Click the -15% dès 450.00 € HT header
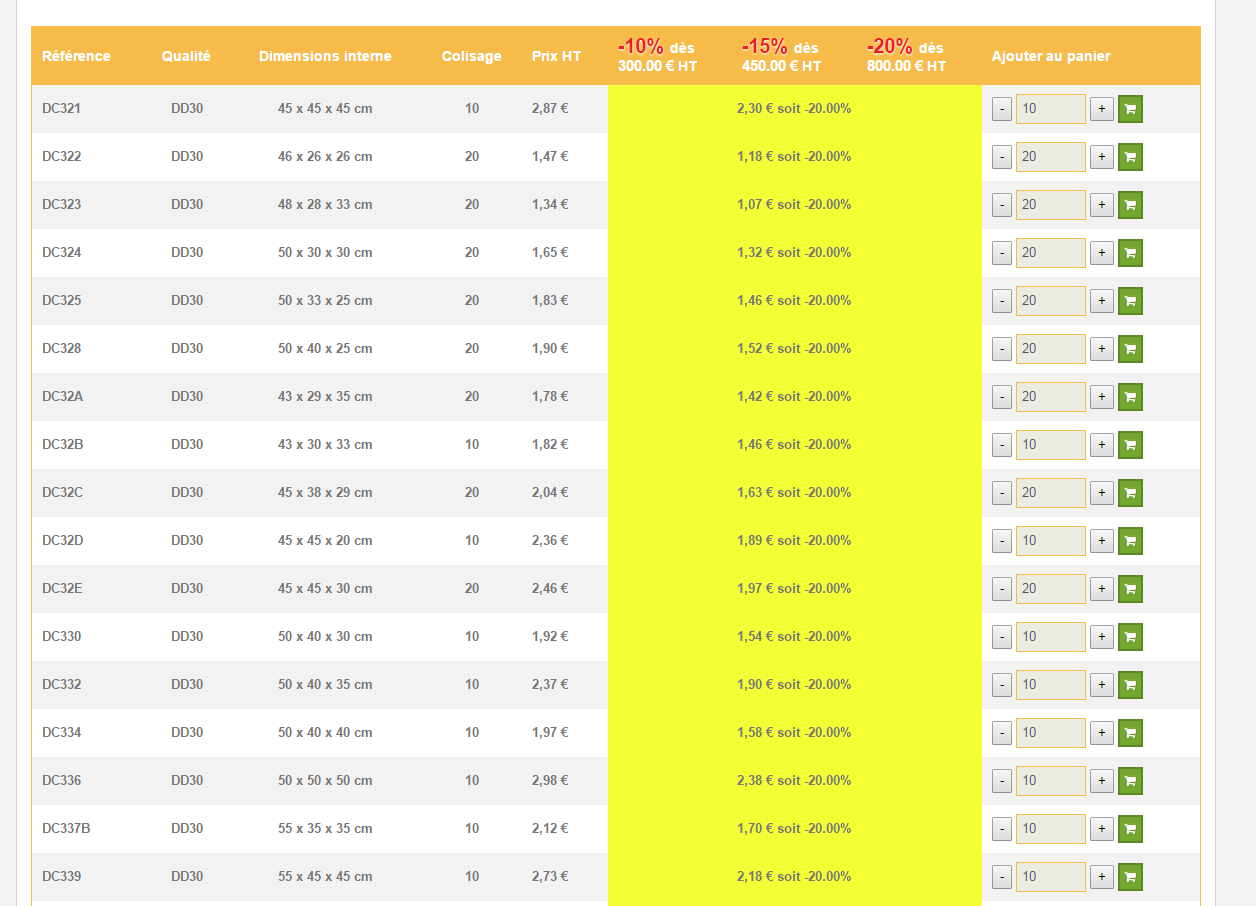 point(781,56)
